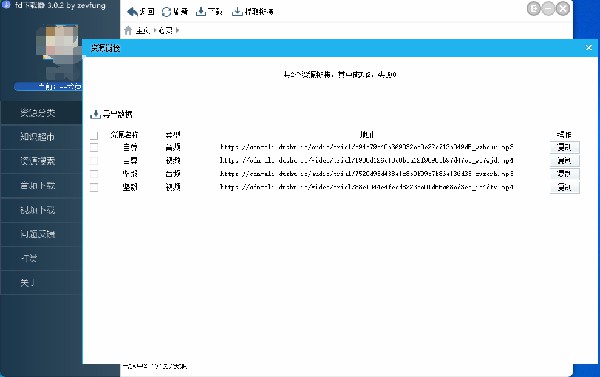Click the third row's mp3 URL text

coord(366,174)
